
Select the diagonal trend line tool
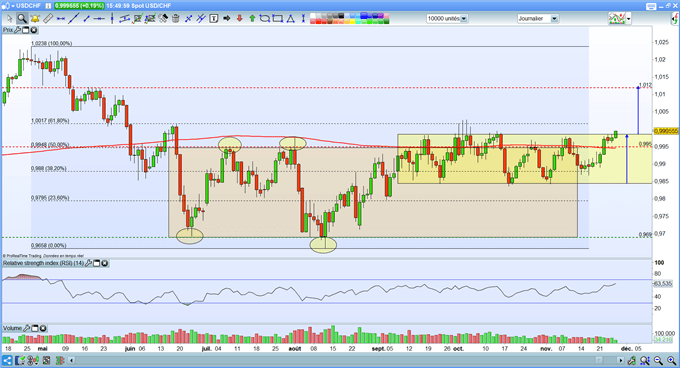74,18
